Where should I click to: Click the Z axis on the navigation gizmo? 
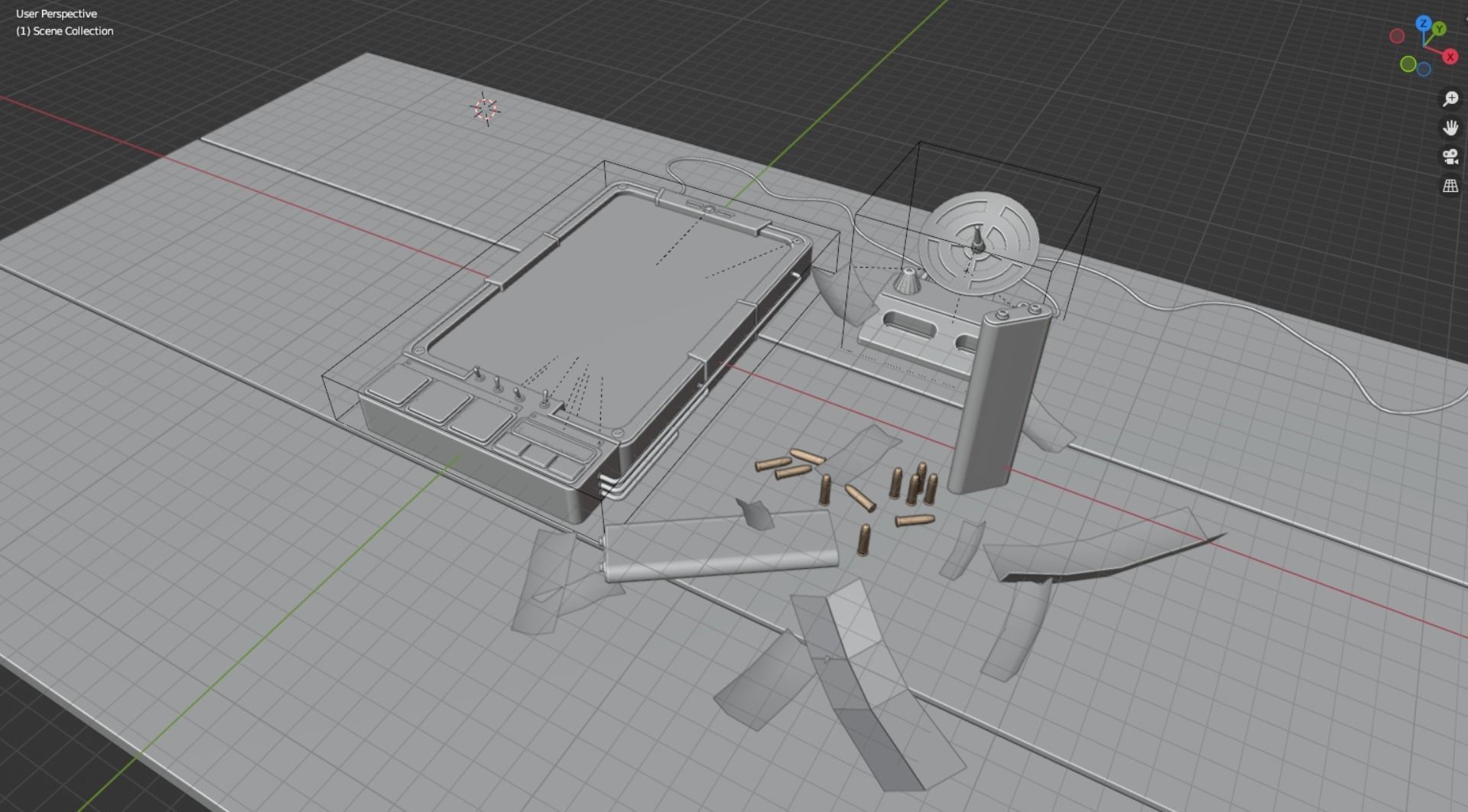(x=1424, y=23)
